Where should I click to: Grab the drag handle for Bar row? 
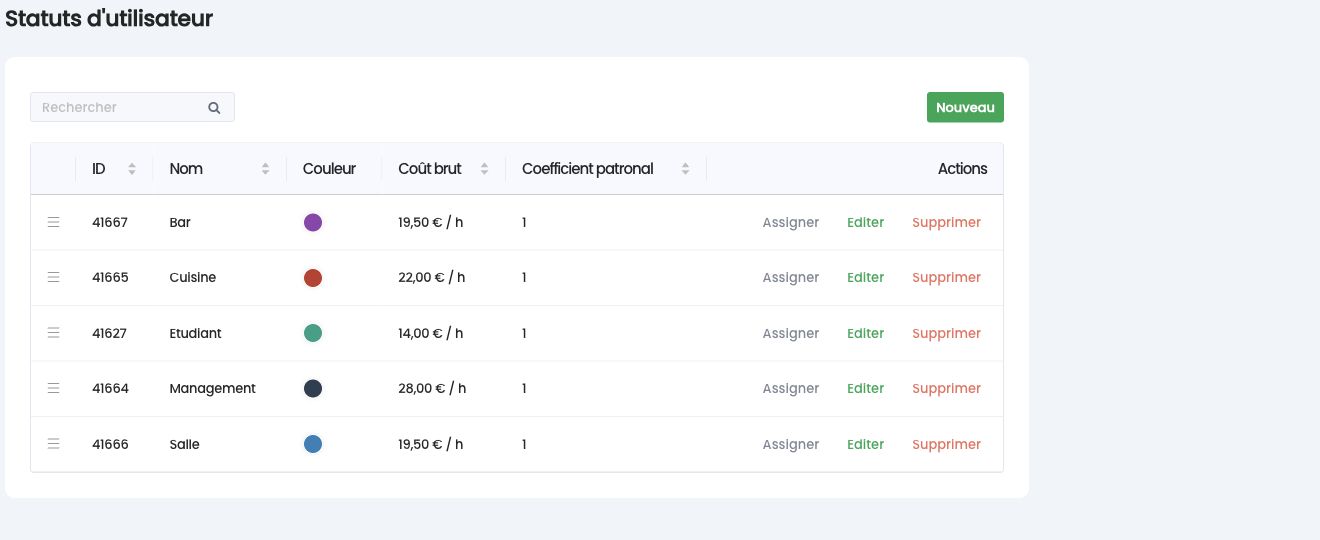pos(54,222)
